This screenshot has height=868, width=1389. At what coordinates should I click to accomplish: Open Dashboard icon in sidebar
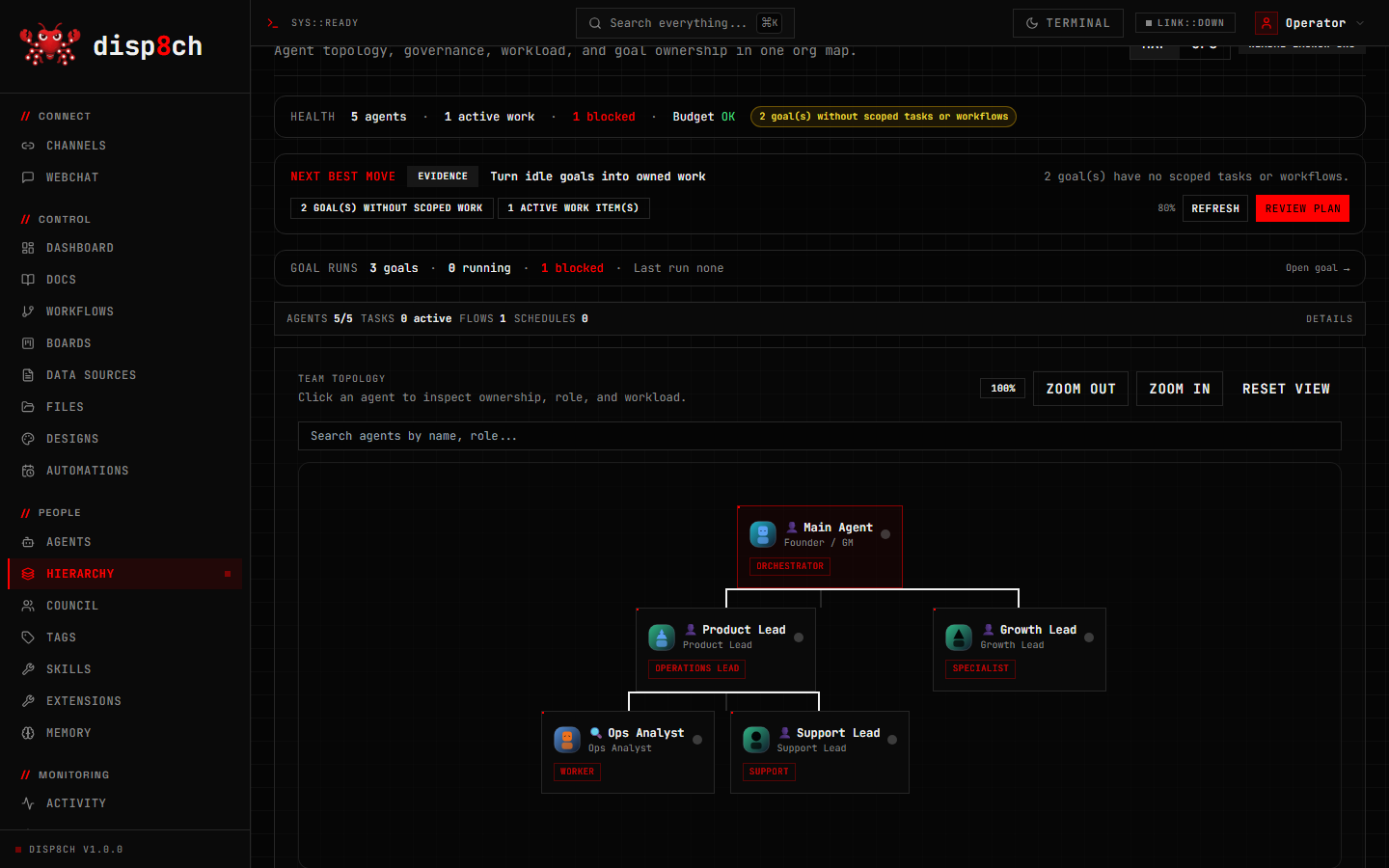coord(28,248)
